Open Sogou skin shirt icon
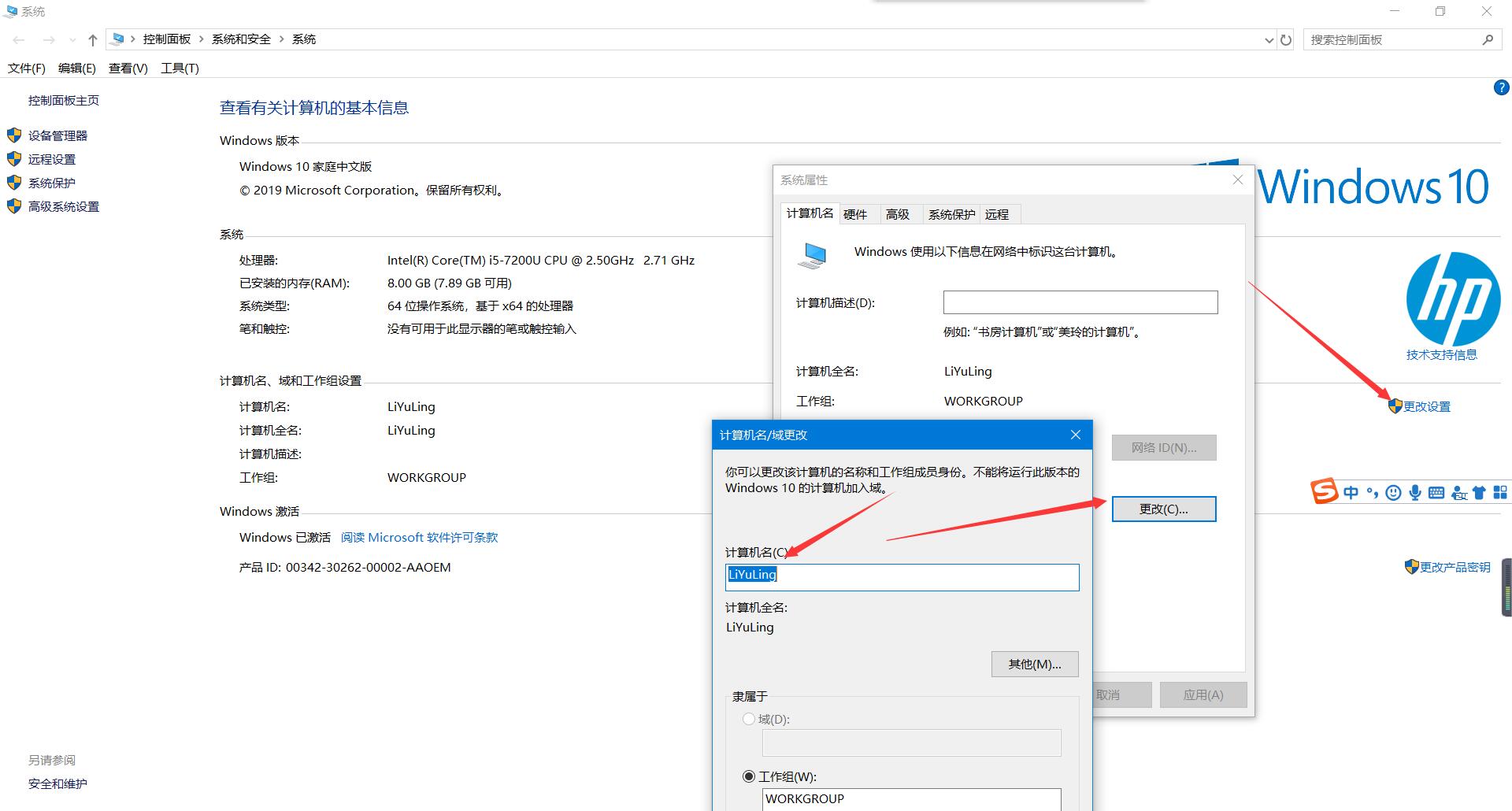The height and width of the screenshot is (811, 1512). click(1479, 493)
